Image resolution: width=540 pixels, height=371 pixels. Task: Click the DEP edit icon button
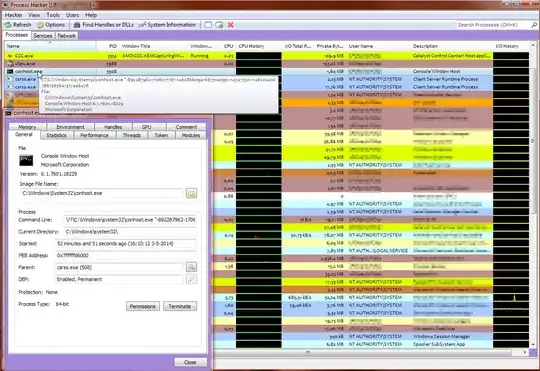click(x=191, y=279)
